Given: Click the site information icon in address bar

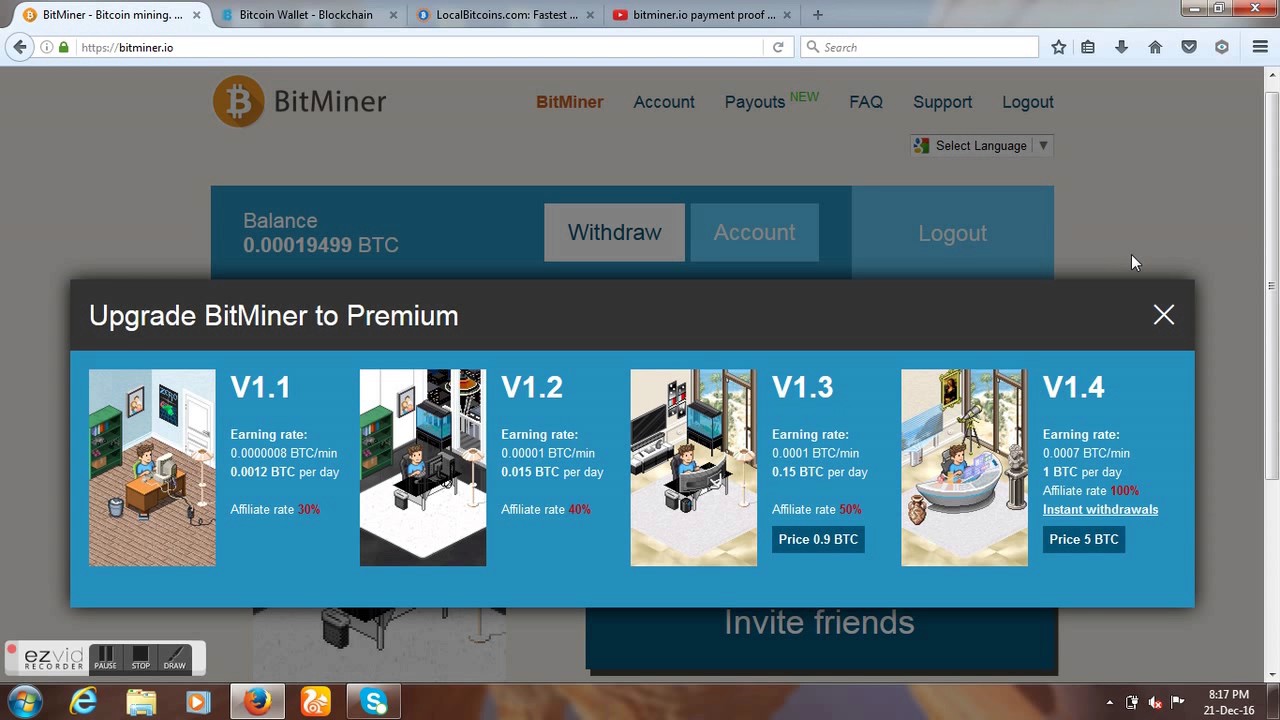Looking at the screenshot, I should (46, 47).
